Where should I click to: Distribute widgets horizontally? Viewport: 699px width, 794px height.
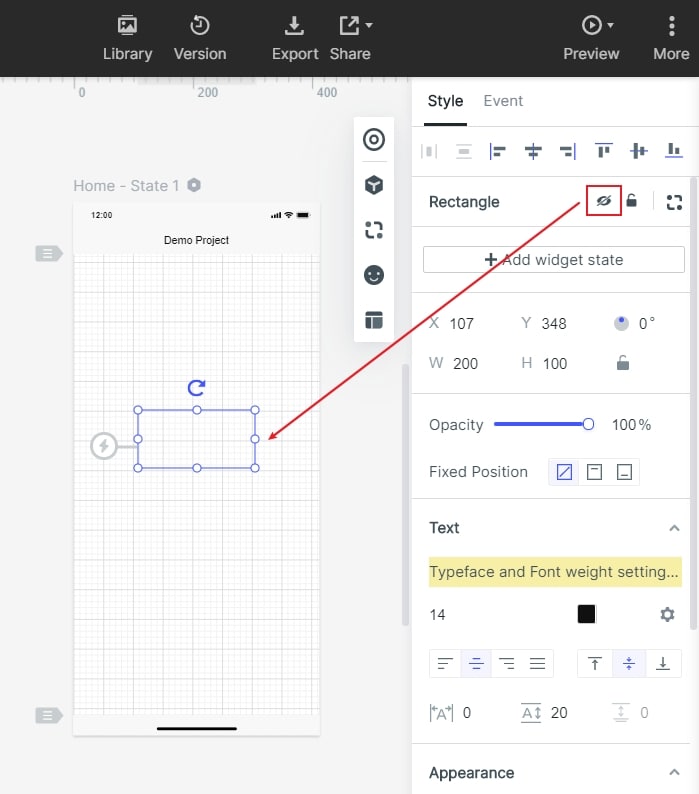pos(429,151)
